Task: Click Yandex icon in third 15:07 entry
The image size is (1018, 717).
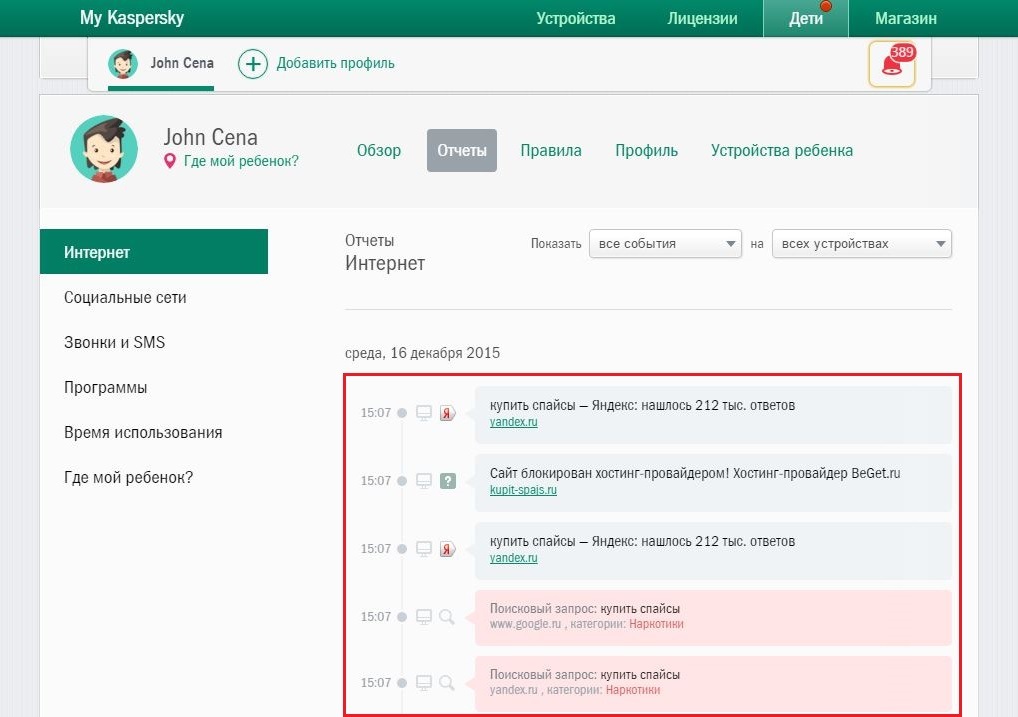Action: [x=447, y=549]
